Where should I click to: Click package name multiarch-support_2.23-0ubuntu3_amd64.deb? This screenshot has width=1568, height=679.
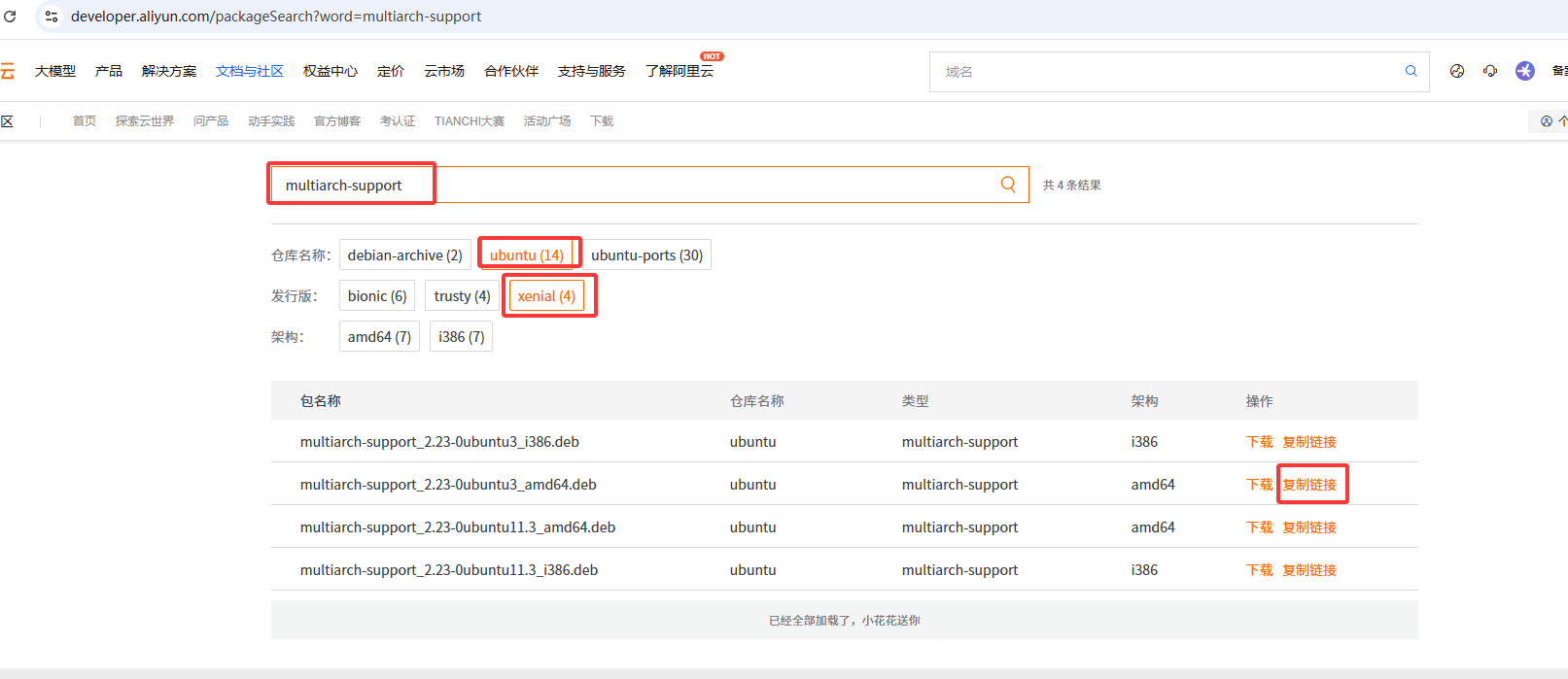click(448, 484)
